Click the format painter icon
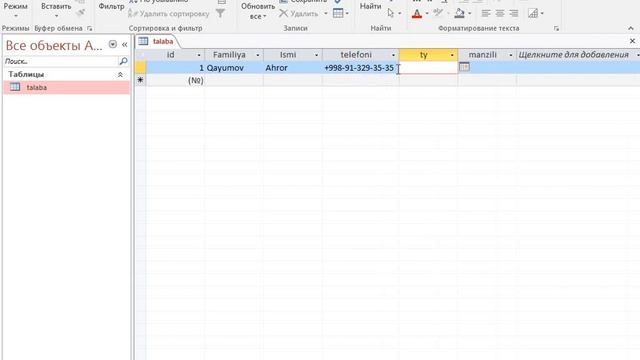The height and width of the screenshot is (360, 640). (81, 13)
